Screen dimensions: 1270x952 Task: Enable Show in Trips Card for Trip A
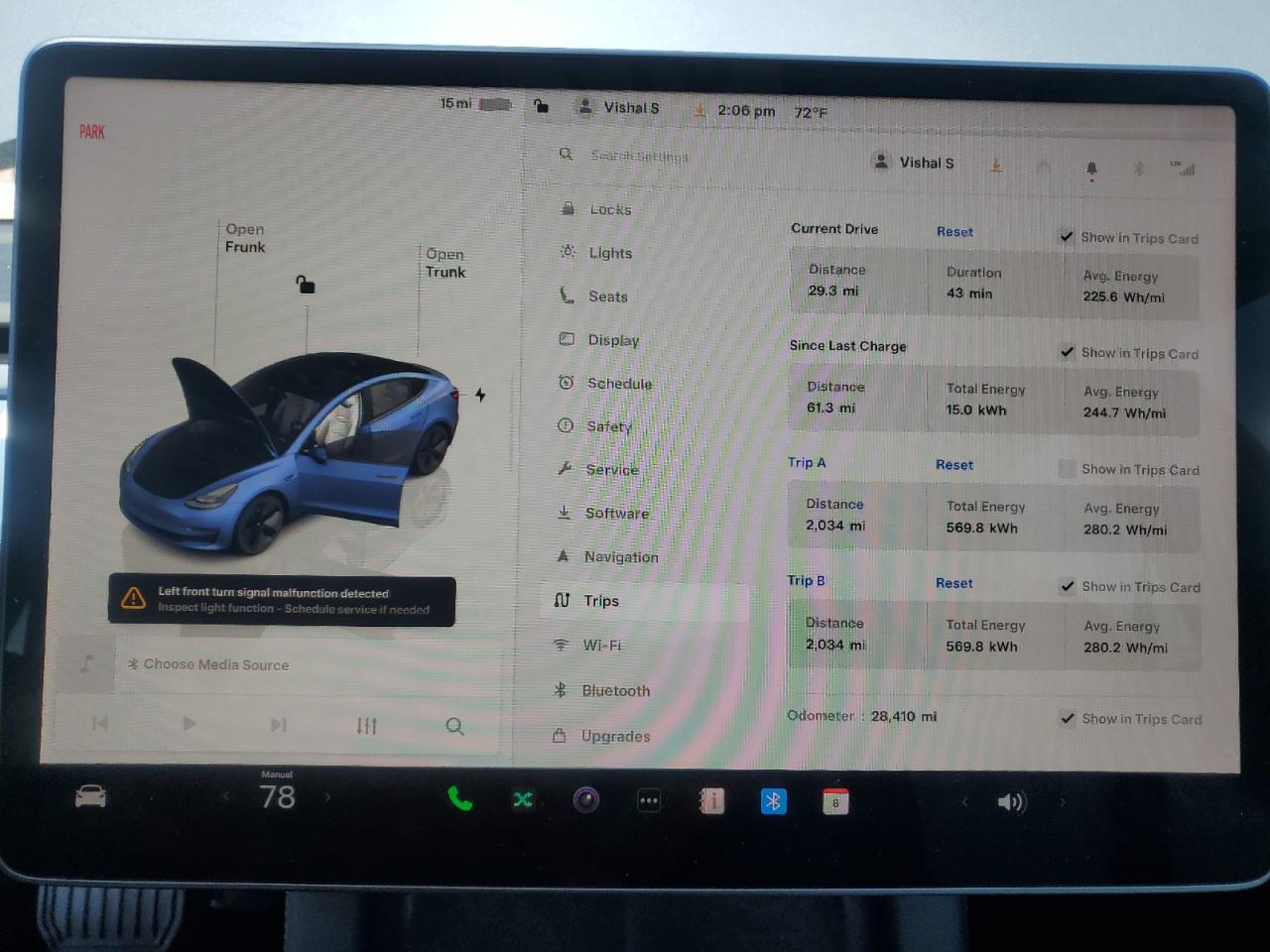[1068, 467]
